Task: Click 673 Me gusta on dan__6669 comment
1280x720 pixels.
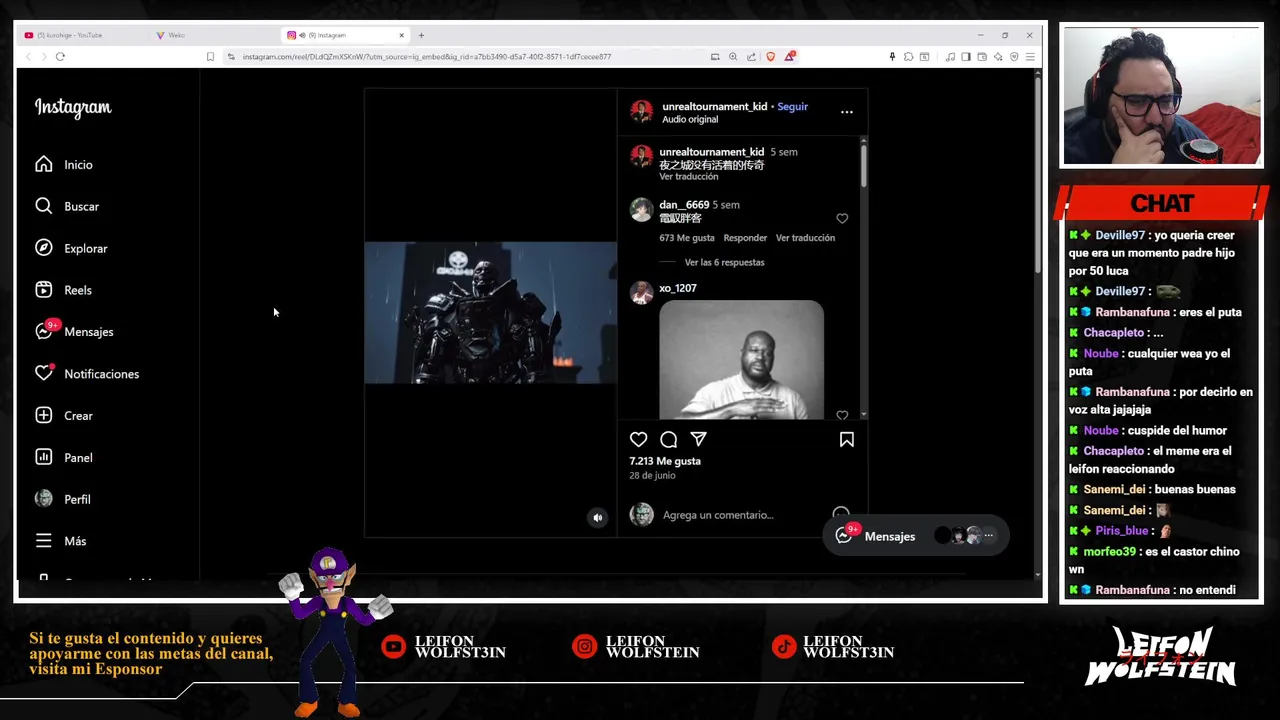Action: [687, 238]
